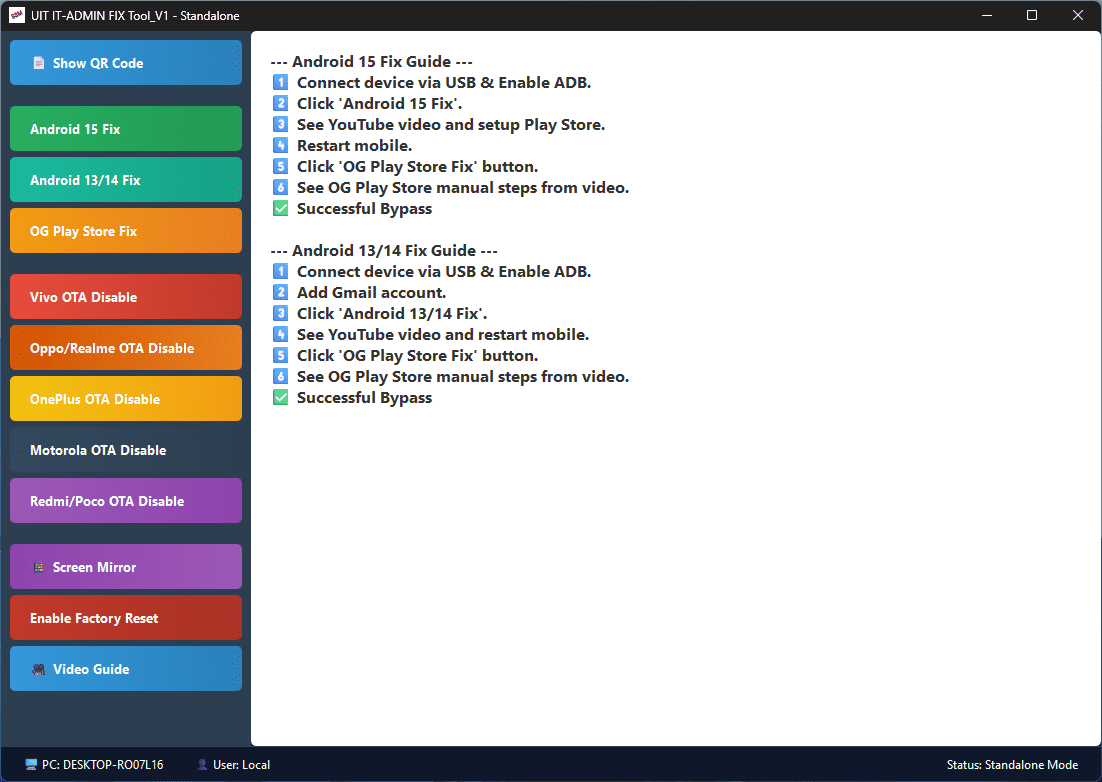Screen dimensions: 1102x782
Task: Click the monitor mirror icon on Screen Mirror
Action: pos(39,567)
